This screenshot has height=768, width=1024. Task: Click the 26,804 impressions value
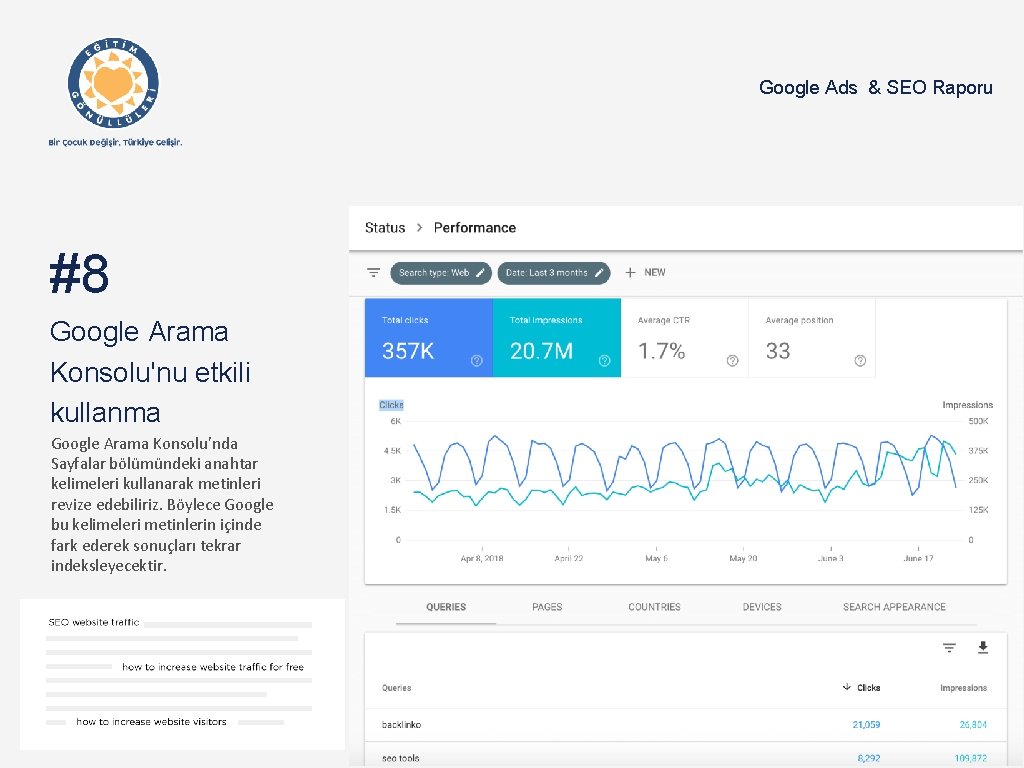pyautogui.click(x=973, y=725)
